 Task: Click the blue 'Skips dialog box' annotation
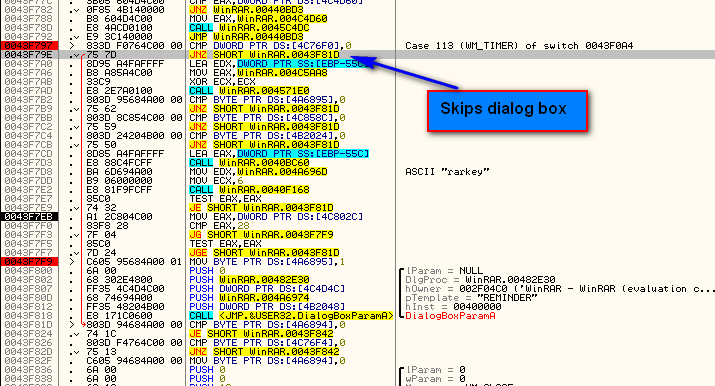pyautogui.click(x=507, y=111)
